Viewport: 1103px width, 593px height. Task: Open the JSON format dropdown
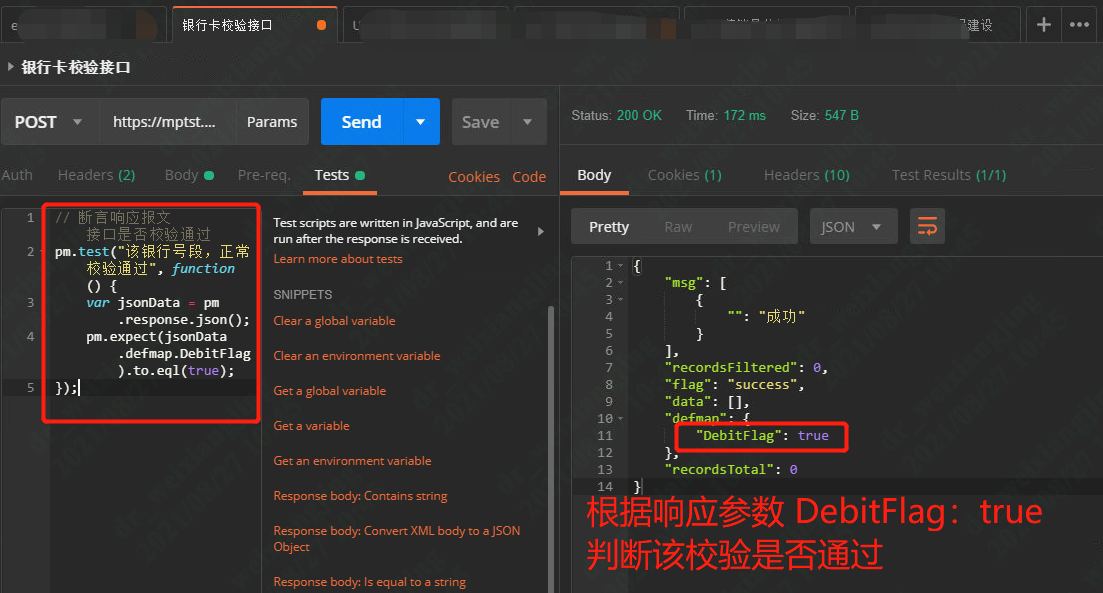point(853,227)
